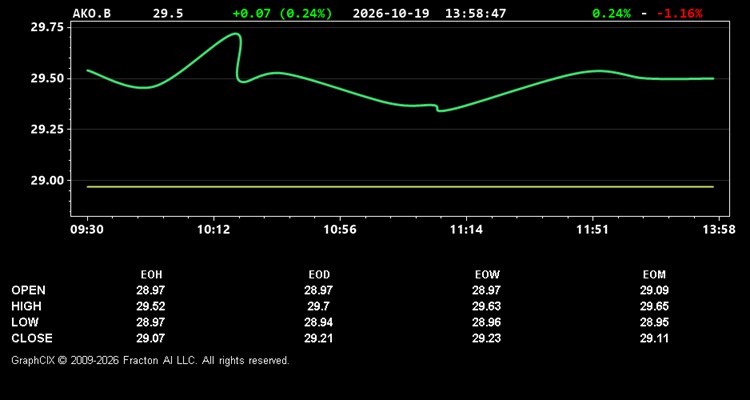Click the 29.25 y-axis label
The height and width of the screenshot is (400, 750).
tap(47, 129)
